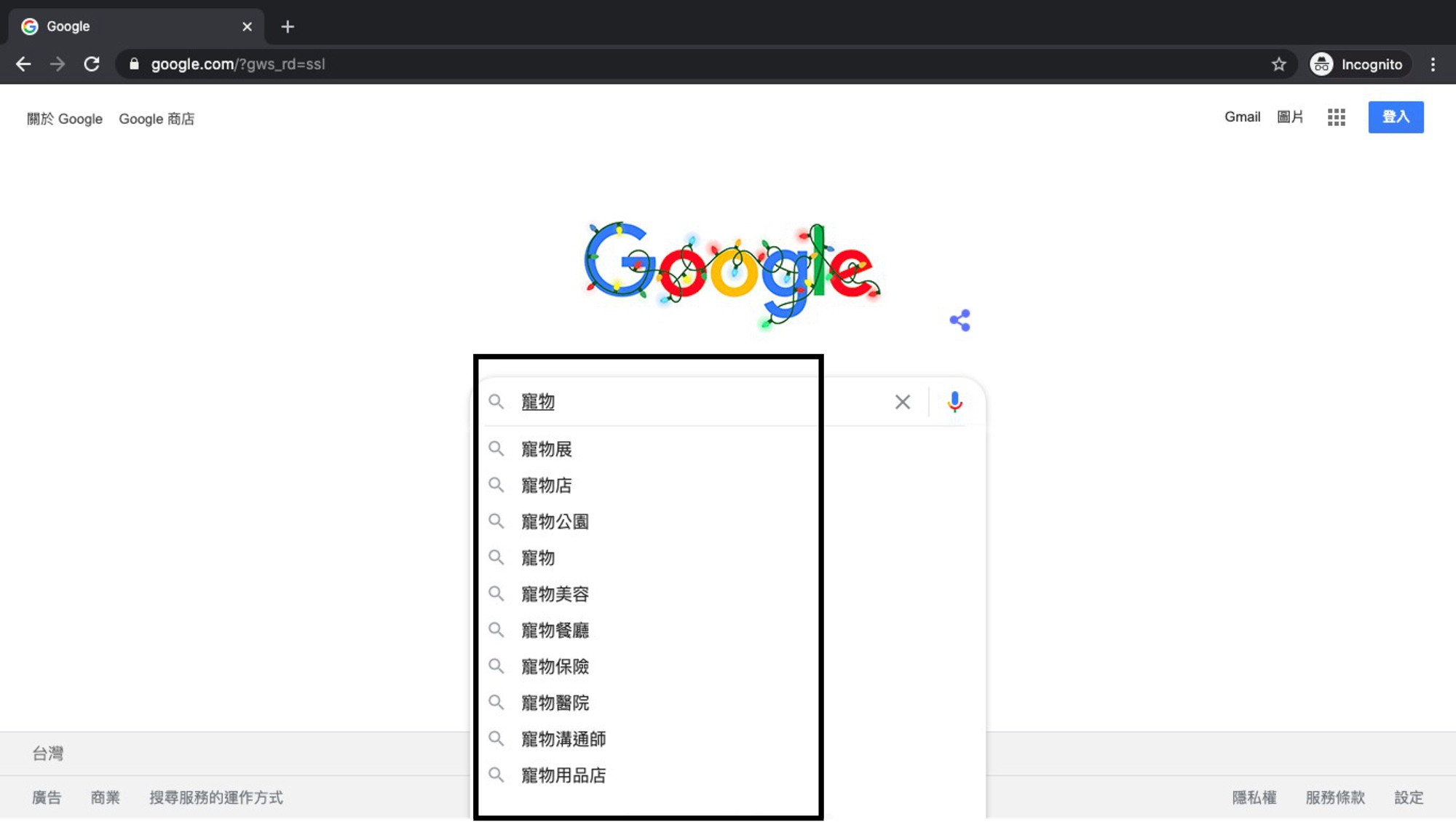Screen dimensions: 1456x822
Task: Open the 圖片 images link
Action: pos(1290,117)
